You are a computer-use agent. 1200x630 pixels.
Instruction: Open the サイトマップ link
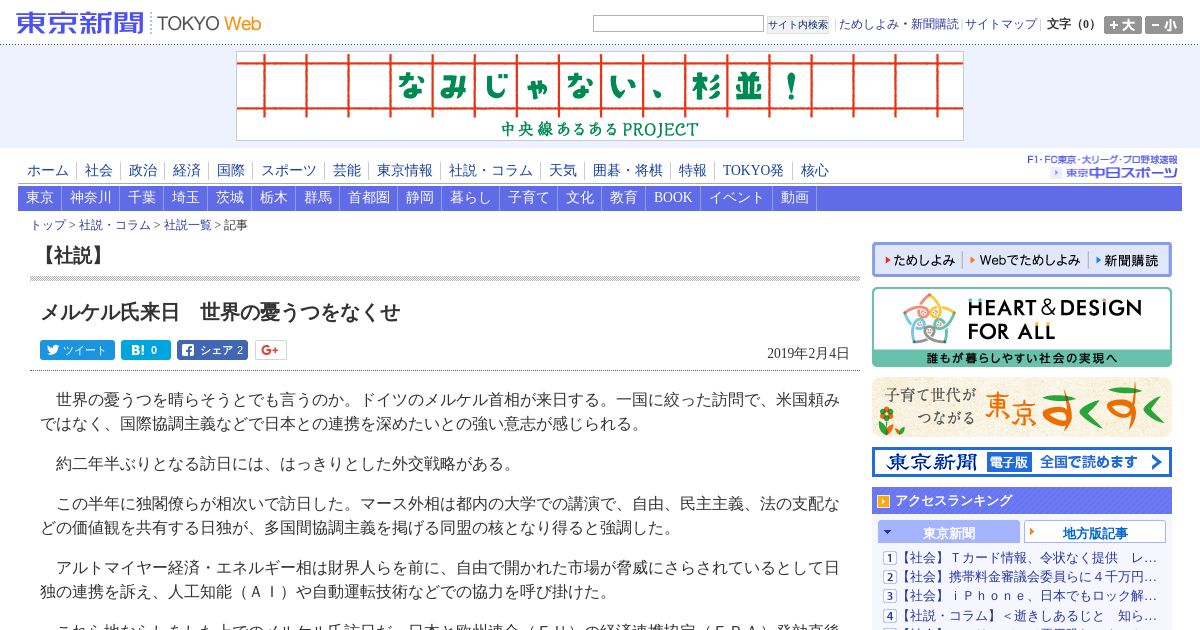pyautogui.click(x=1000, y=24)
